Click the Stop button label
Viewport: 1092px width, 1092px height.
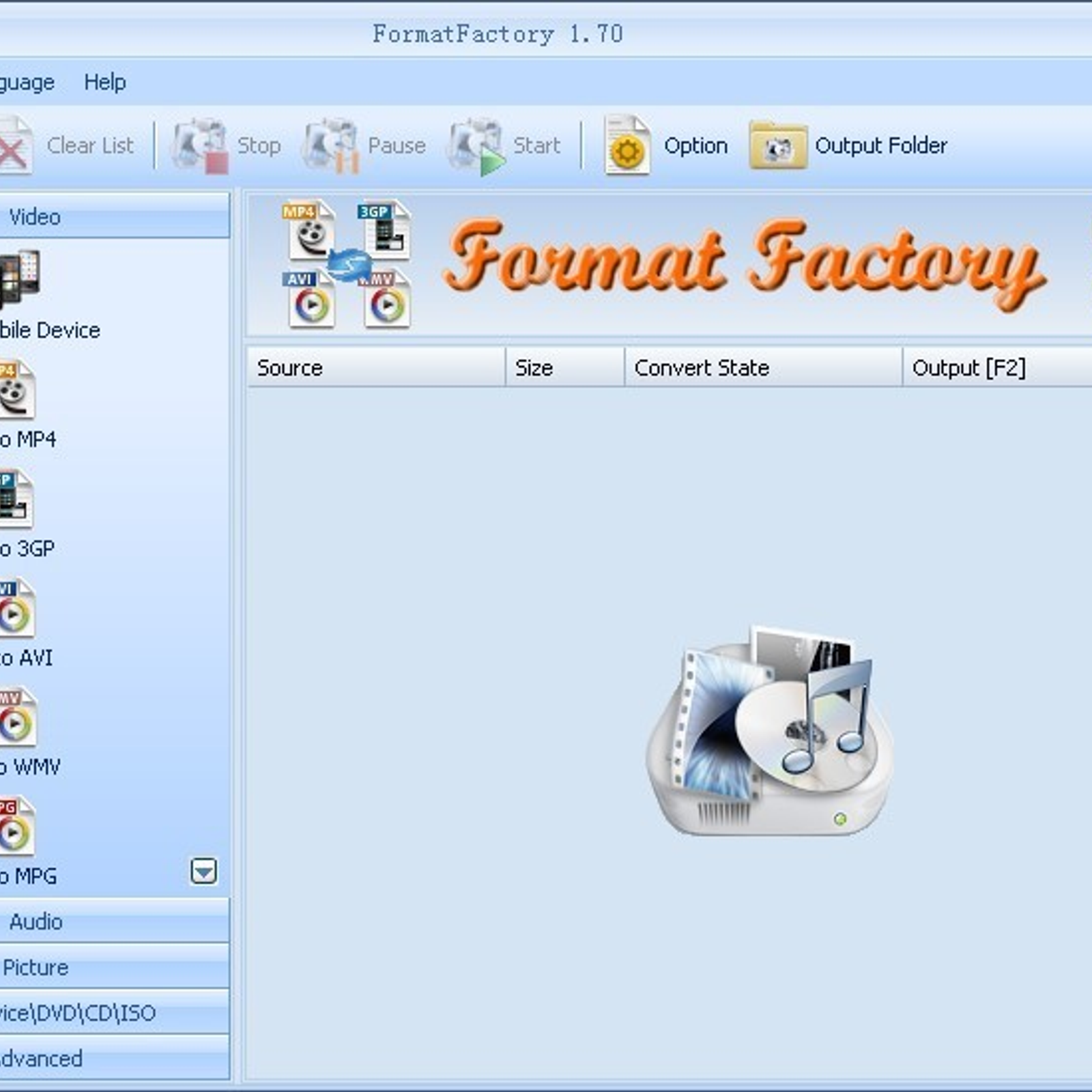(x=259, y=146)
